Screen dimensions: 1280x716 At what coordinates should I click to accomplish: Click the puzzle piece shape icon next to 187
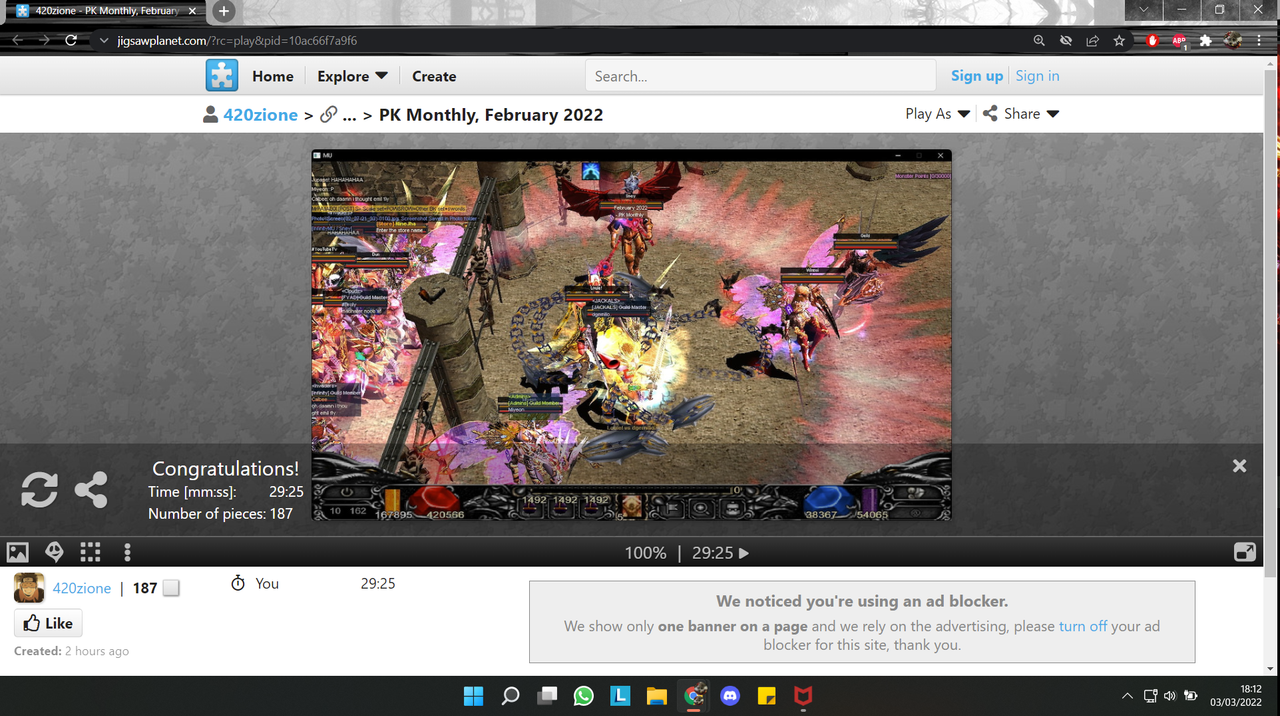171,588
